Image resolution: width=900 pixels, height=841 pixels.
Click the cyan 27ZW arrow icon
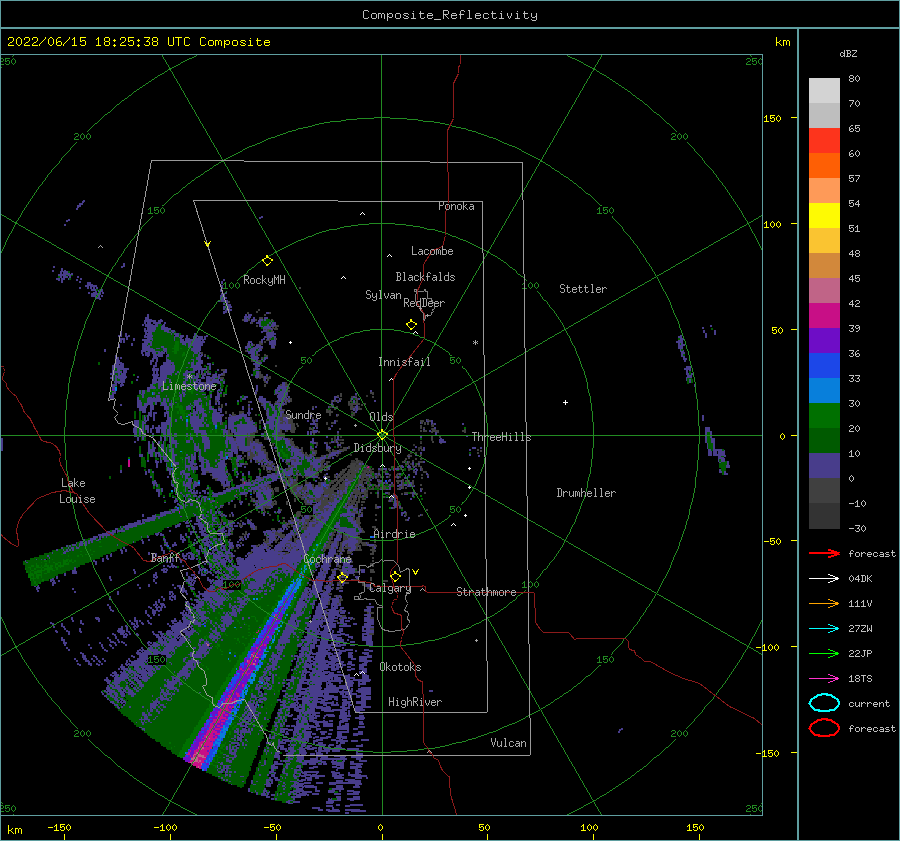pos(824,628)
